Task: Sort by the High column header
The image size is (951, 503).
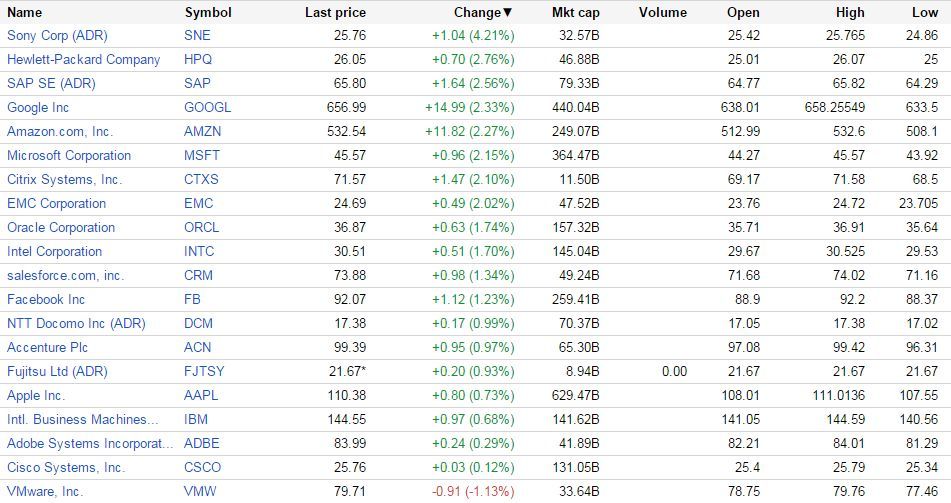Action: pyautogui.click(x=850, y=13)
